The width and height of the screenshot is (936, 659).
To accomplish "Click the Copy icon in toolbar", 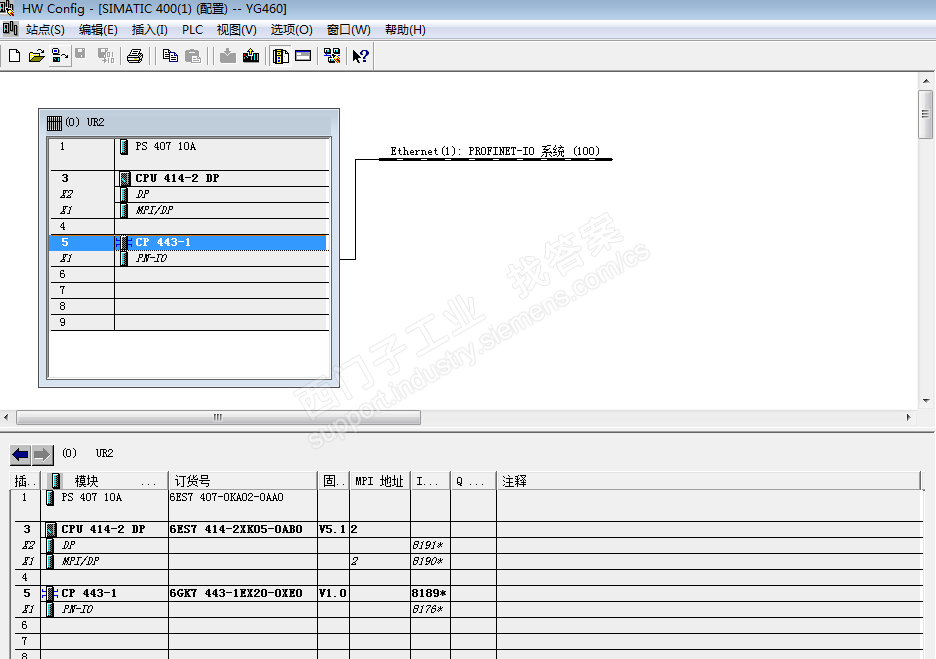I will (x=170, y=56).
